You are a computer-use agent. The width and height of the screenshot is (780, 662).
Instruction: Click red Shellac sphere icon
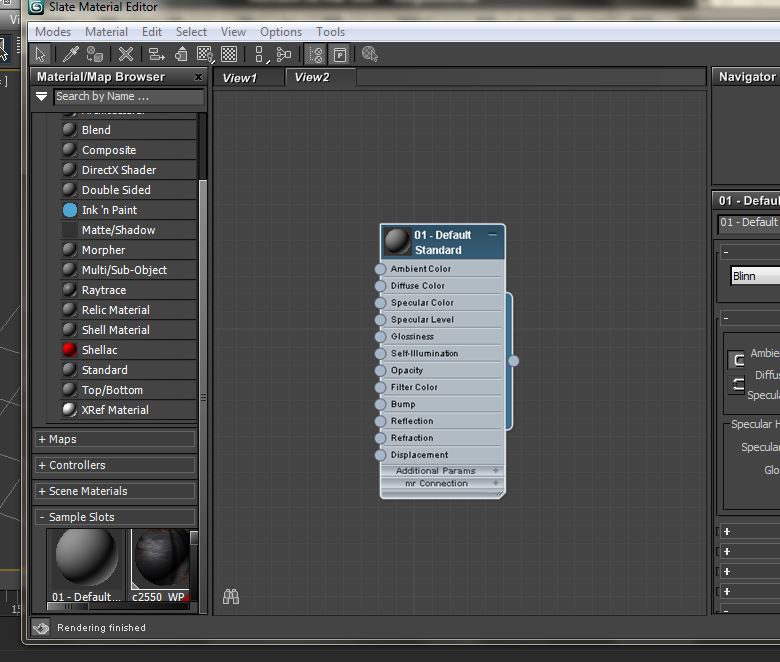pyautogui.click(x=70, y=350)
